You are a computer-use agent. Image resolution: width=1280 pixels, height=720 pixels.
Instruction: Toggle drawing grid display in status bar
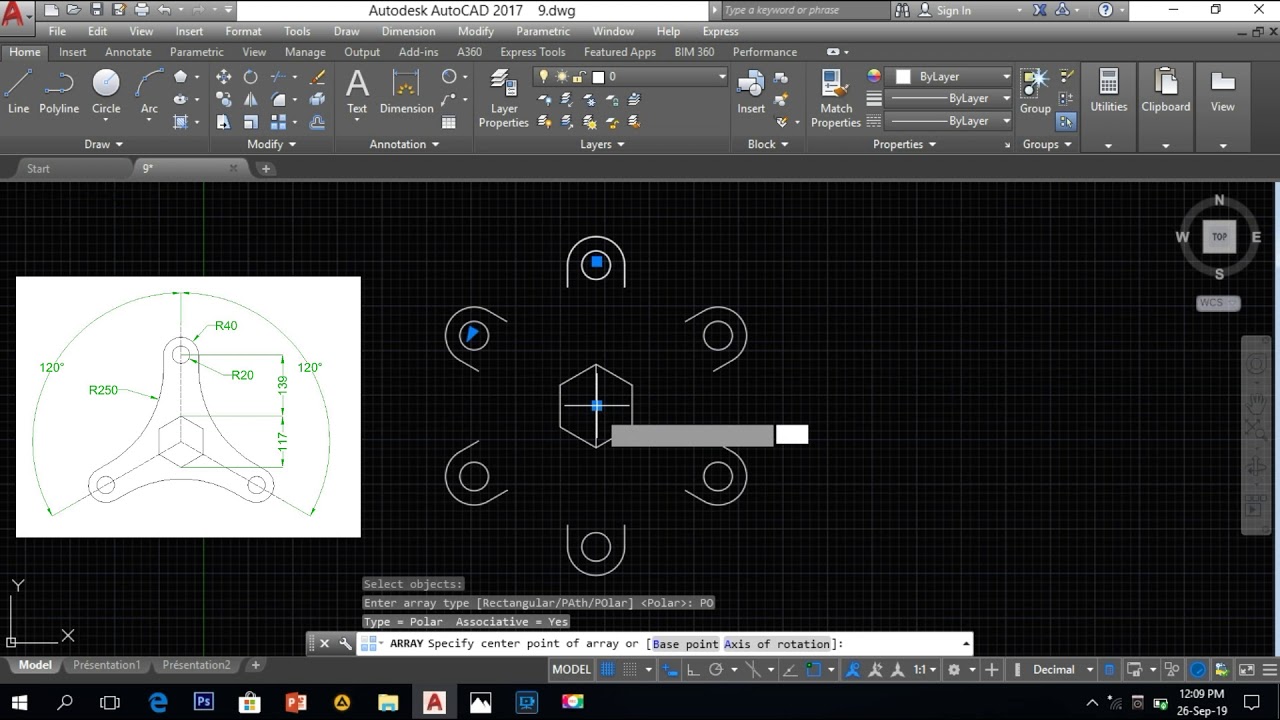click(608, 670)
